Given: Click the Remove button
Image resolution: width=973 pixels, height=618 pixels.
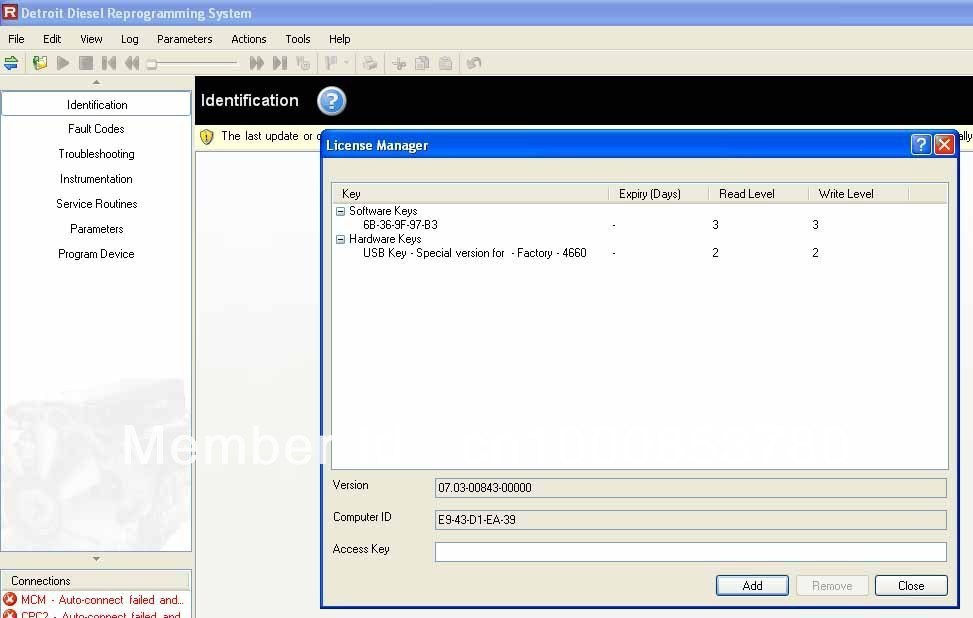Looking at the screenshot, I should (x=832, y=585).
